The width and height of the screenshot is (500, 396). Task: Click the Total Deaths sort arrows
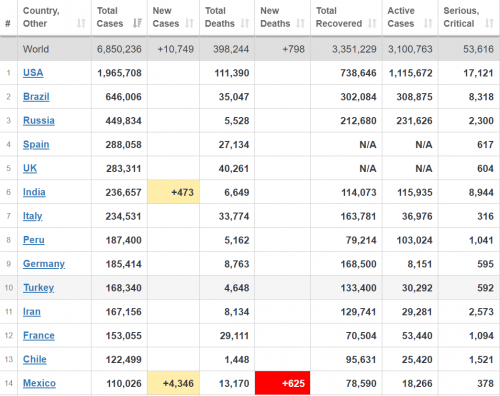[x=245, y=23]
